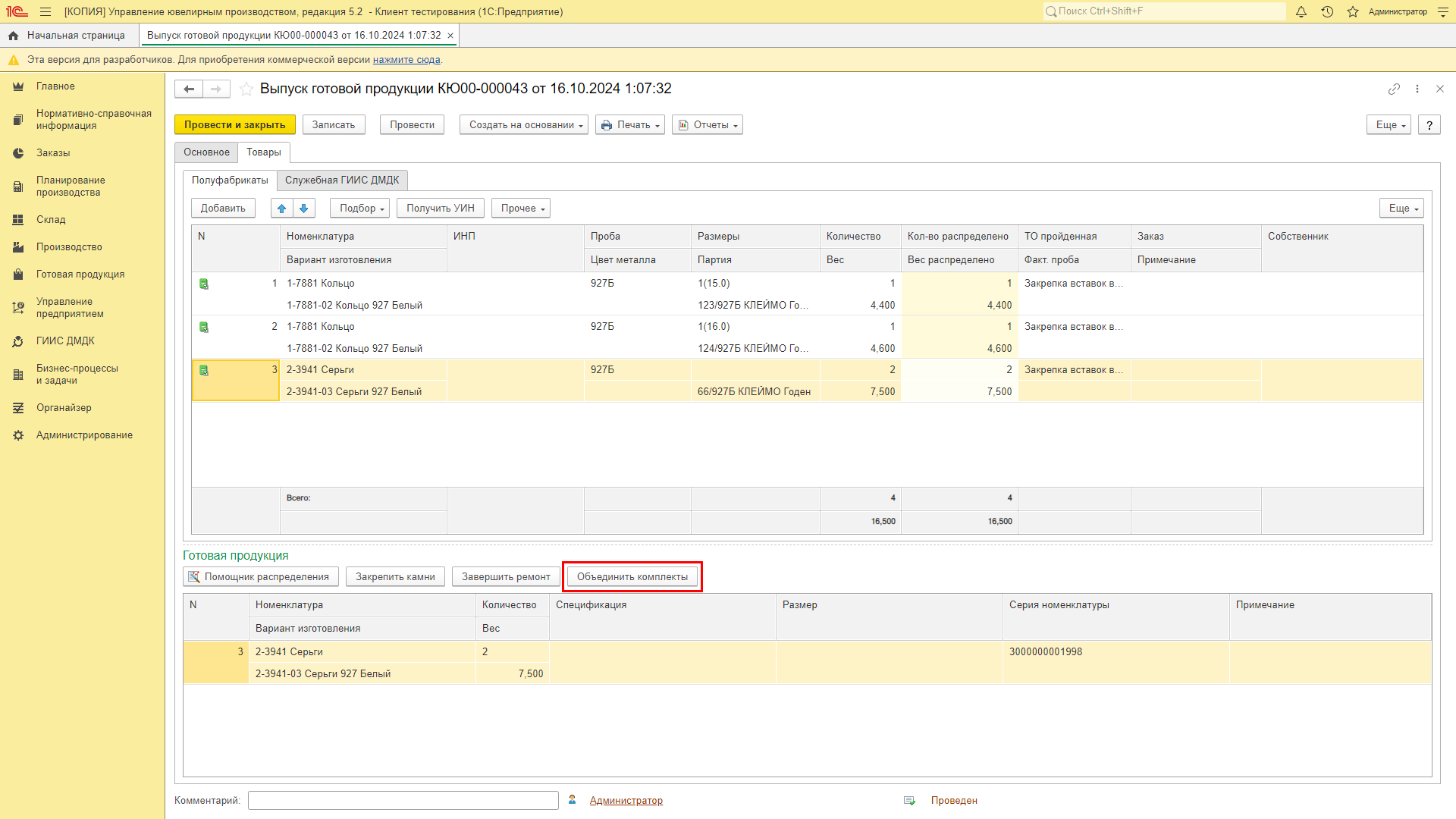Open Управление предприятием section

click(x=70, y=308)
